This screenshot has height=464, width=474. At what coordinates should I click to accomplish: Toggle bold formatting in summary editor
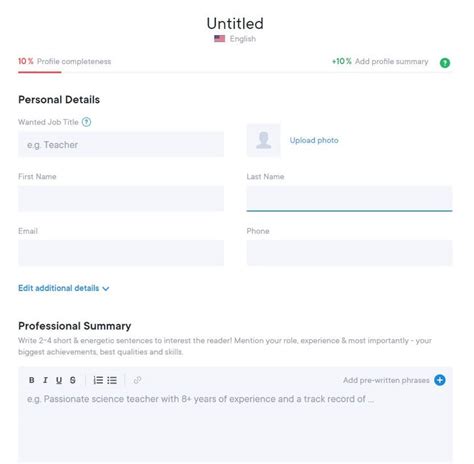(x=32, y=380)
